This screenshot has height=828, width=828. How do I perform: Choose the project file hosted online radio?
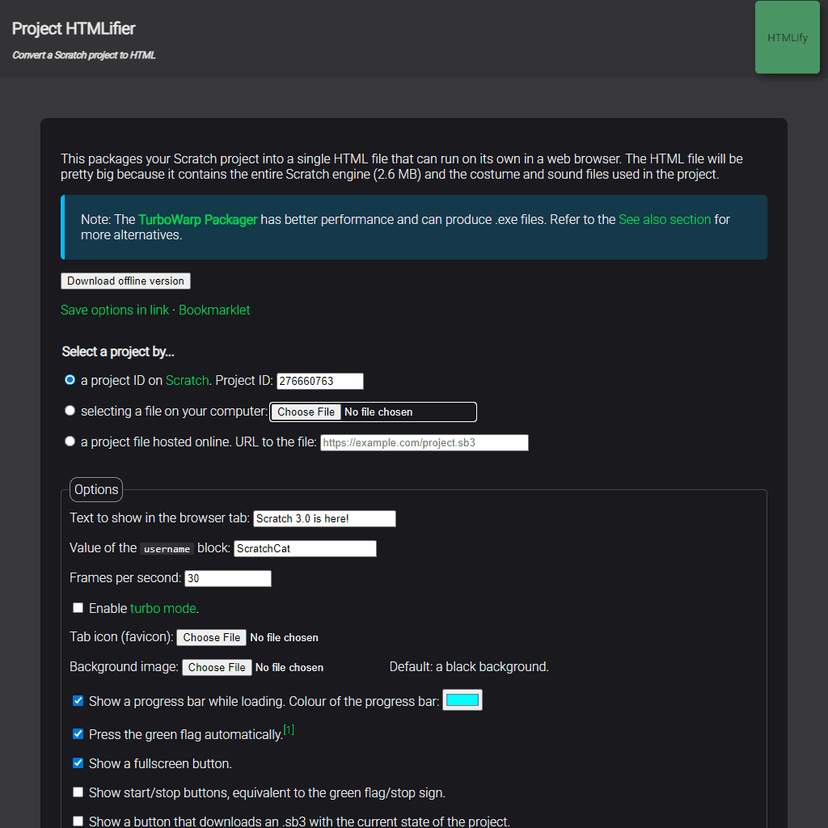[70, 441]
